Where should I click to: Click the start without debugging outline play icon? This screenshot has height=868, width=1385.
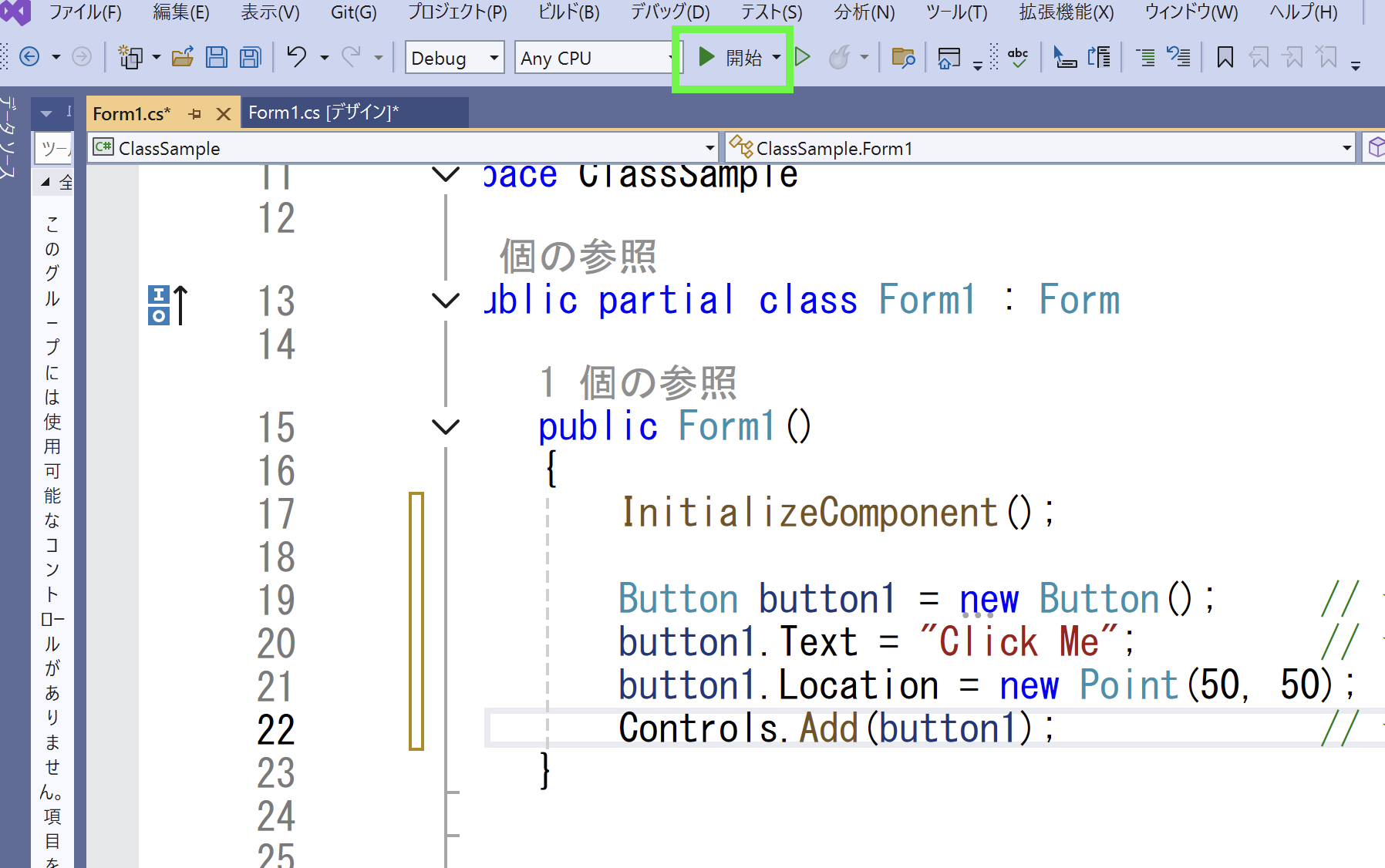803,57
